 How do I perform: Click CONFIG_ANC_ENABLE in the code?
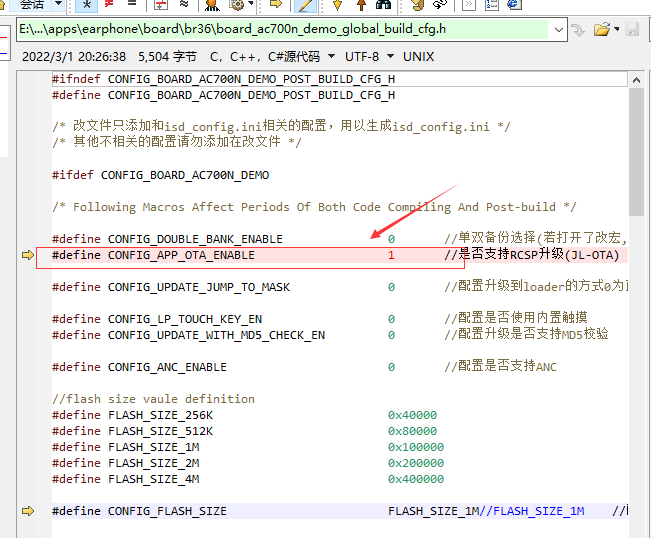(x=167, y=367)
